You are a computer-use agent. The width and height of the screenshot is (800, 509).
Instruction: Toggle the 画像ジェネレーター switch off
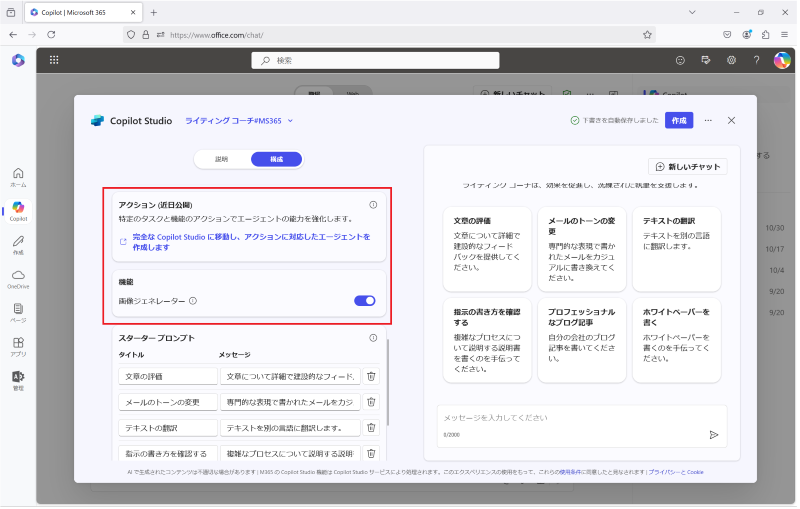pyautogui.click(x=366, y=302)
